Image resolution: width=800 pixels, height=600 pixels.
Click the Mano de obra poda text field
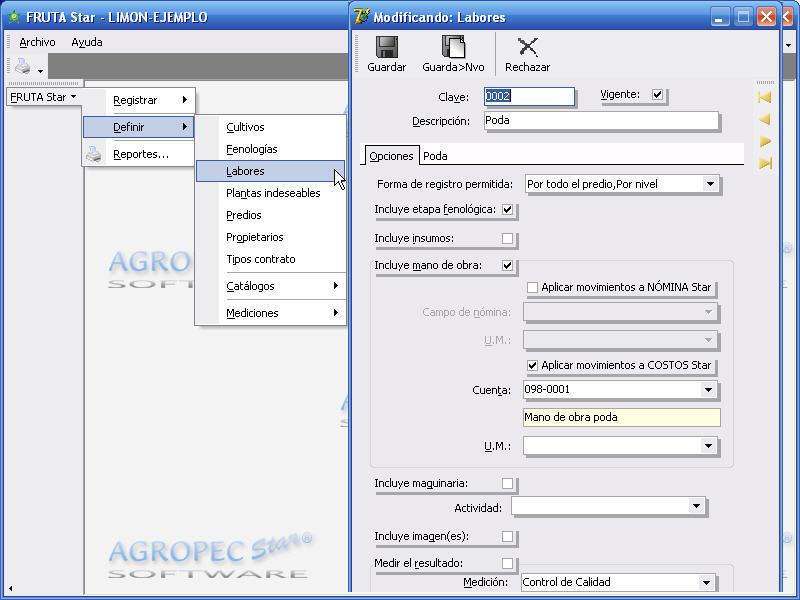621,417
